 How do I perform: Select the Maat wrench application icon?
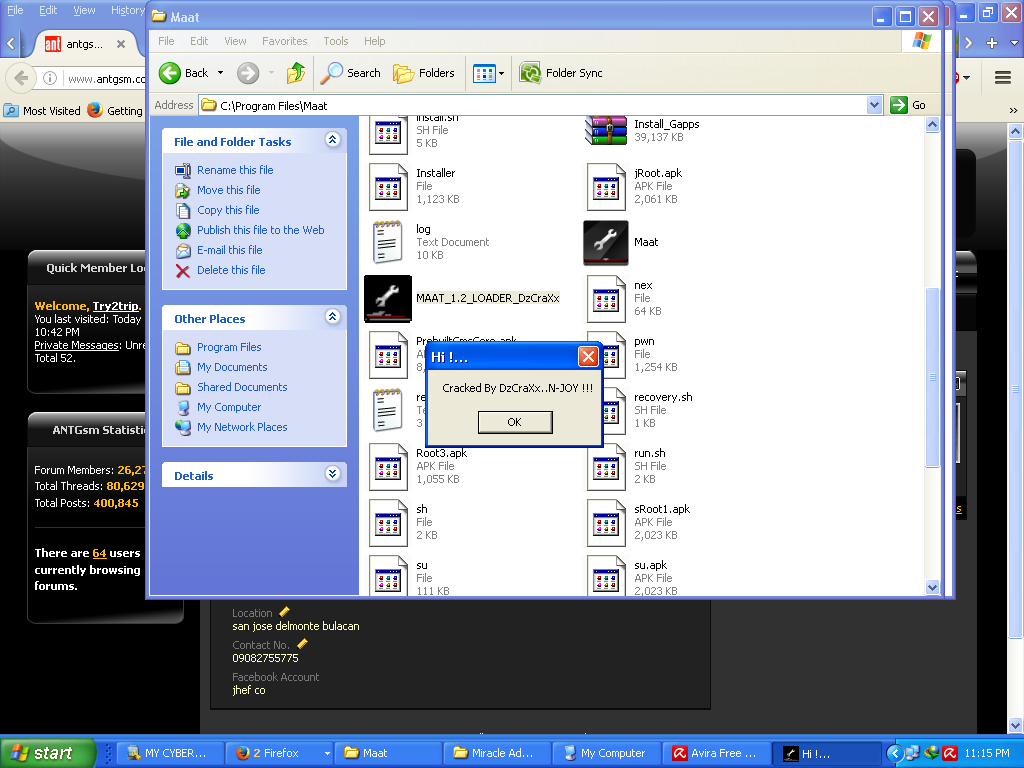[x=606, y=243]
